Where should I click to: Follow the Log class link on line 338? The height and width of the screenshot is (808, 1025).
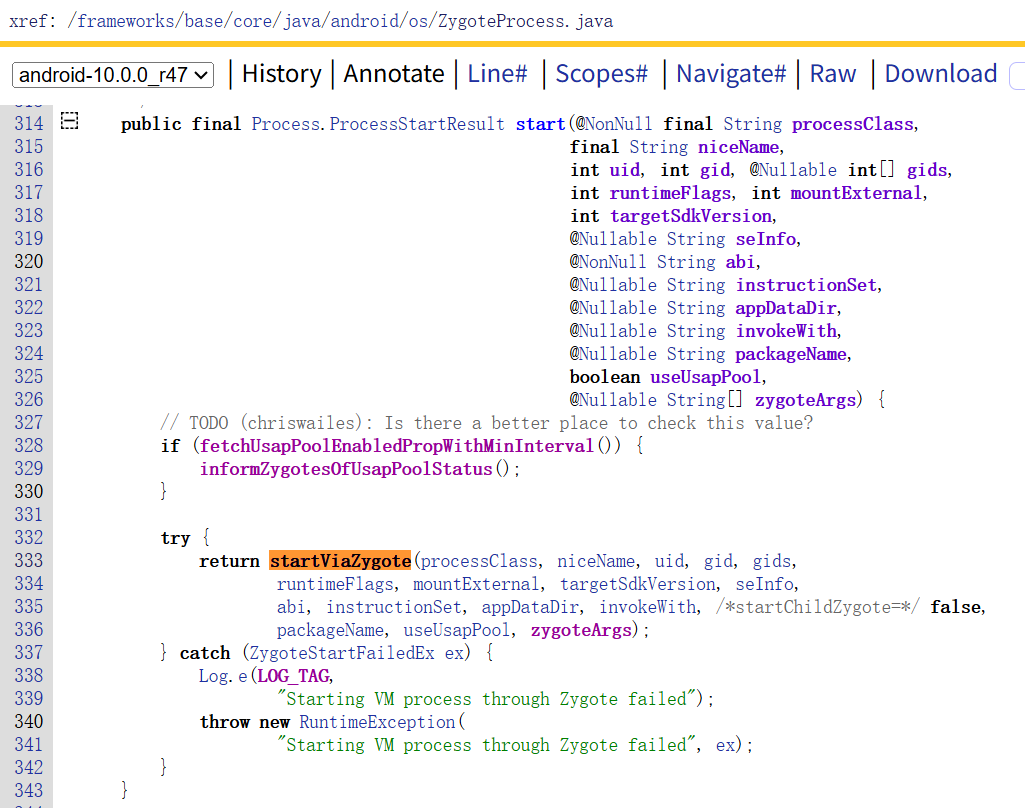coord(214,675)
